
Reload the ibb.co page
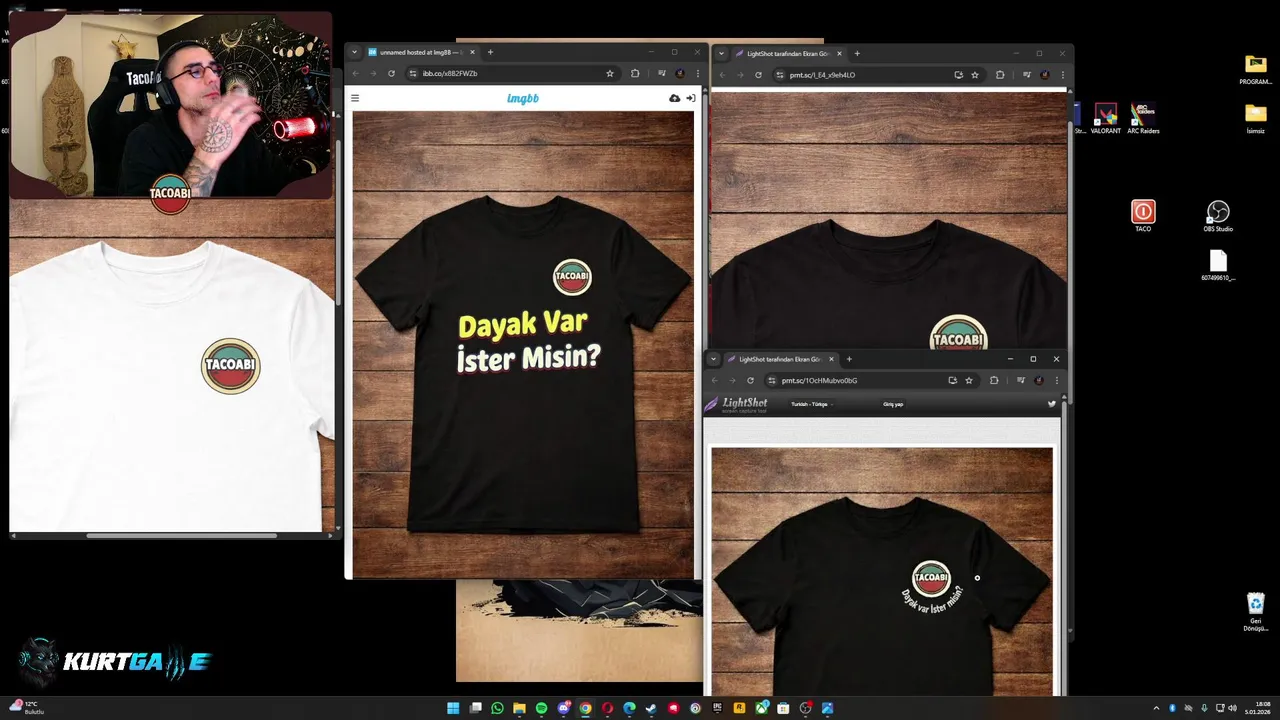tap(391, 73)
